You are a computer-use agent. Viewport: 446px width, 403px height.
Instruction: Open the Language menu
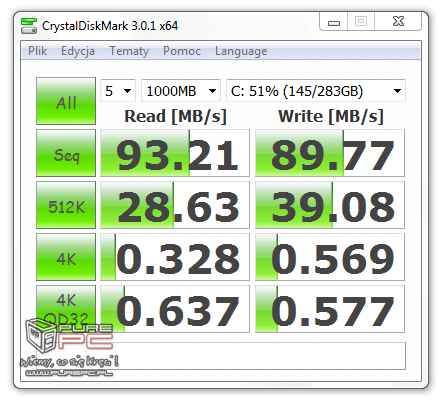point(241,51)
